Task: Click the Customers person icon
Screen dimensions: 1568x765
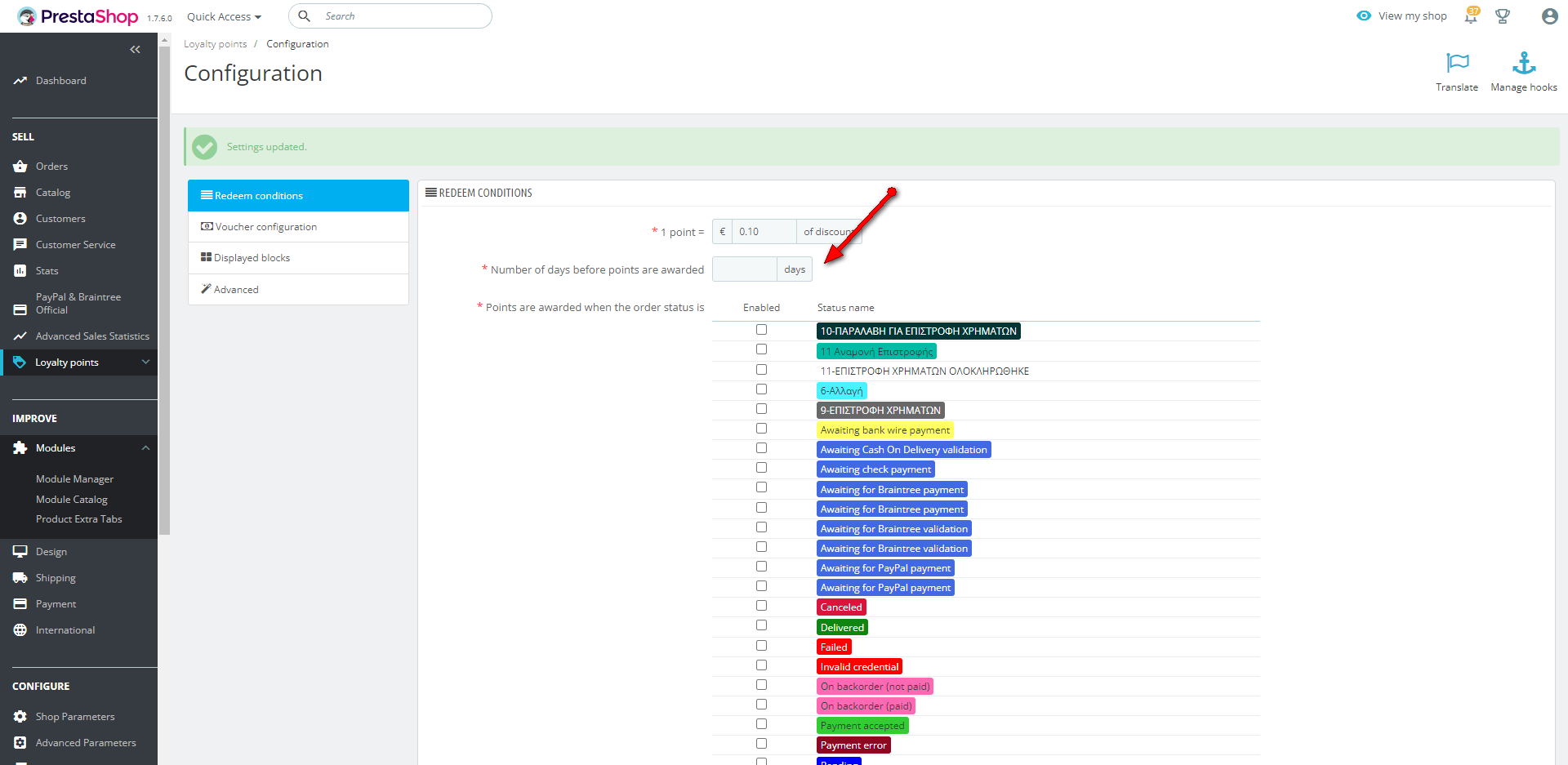Action: point(20,219)
